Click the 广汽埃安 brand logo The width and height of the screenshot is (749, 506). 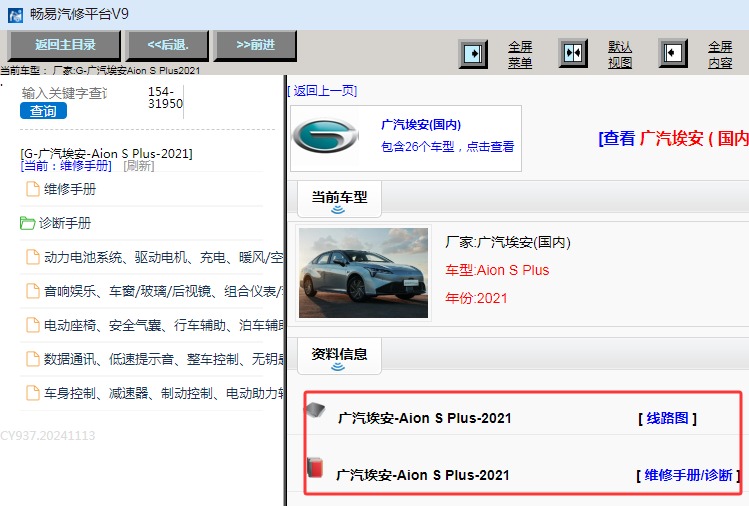pyautogui.click(x=325, y=135)
